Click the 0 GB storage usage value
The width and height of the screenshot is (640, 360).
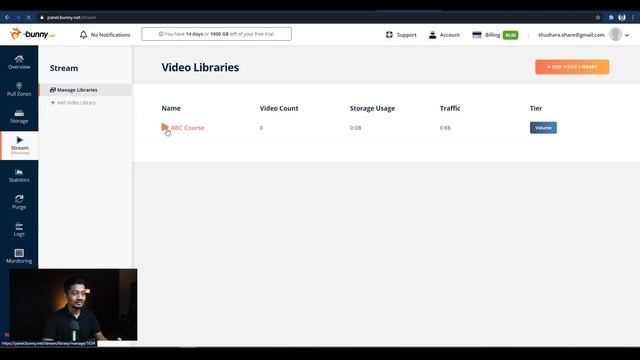point(355,128)
